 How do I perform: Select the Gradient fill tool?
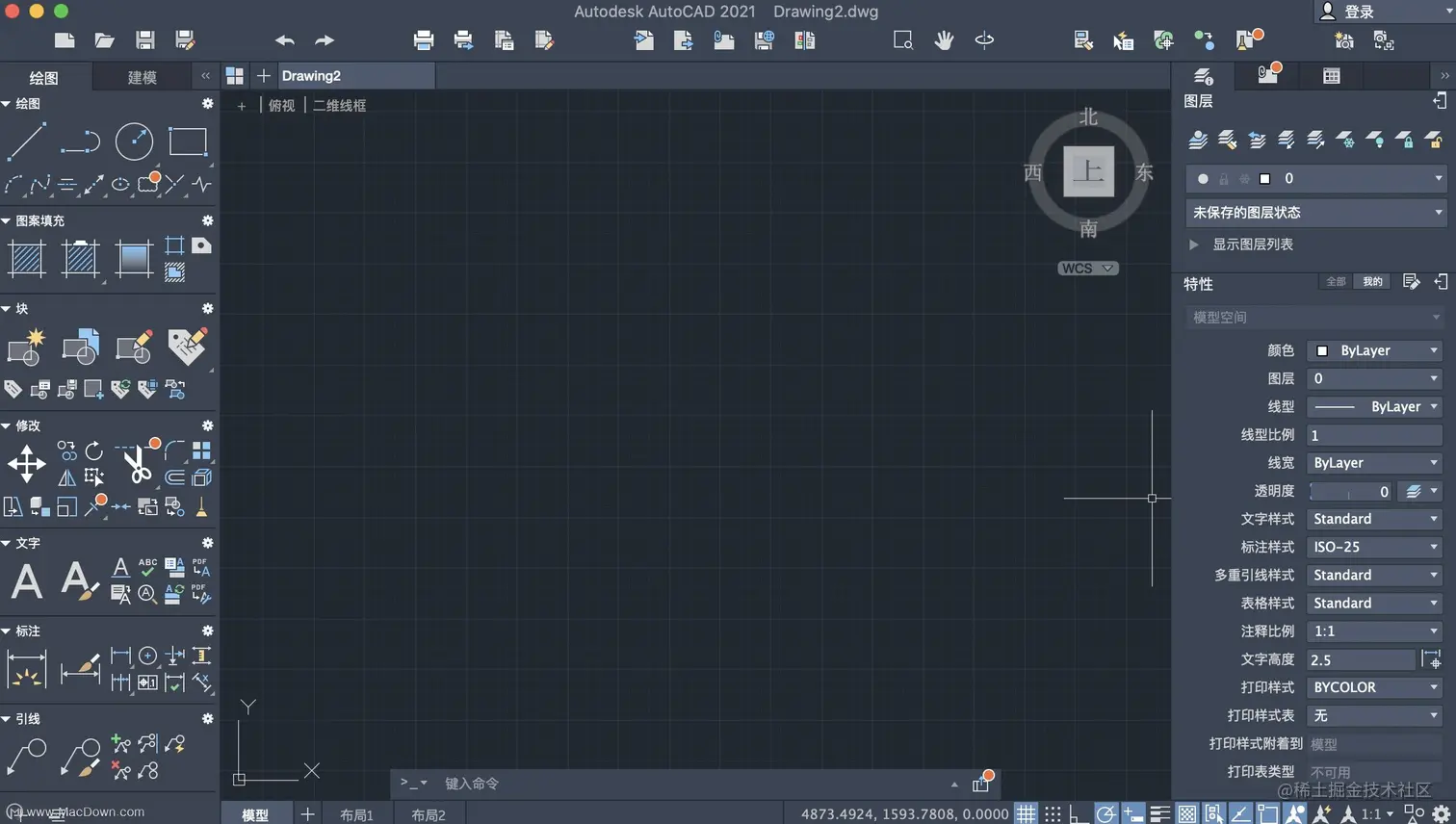(134, 259)
